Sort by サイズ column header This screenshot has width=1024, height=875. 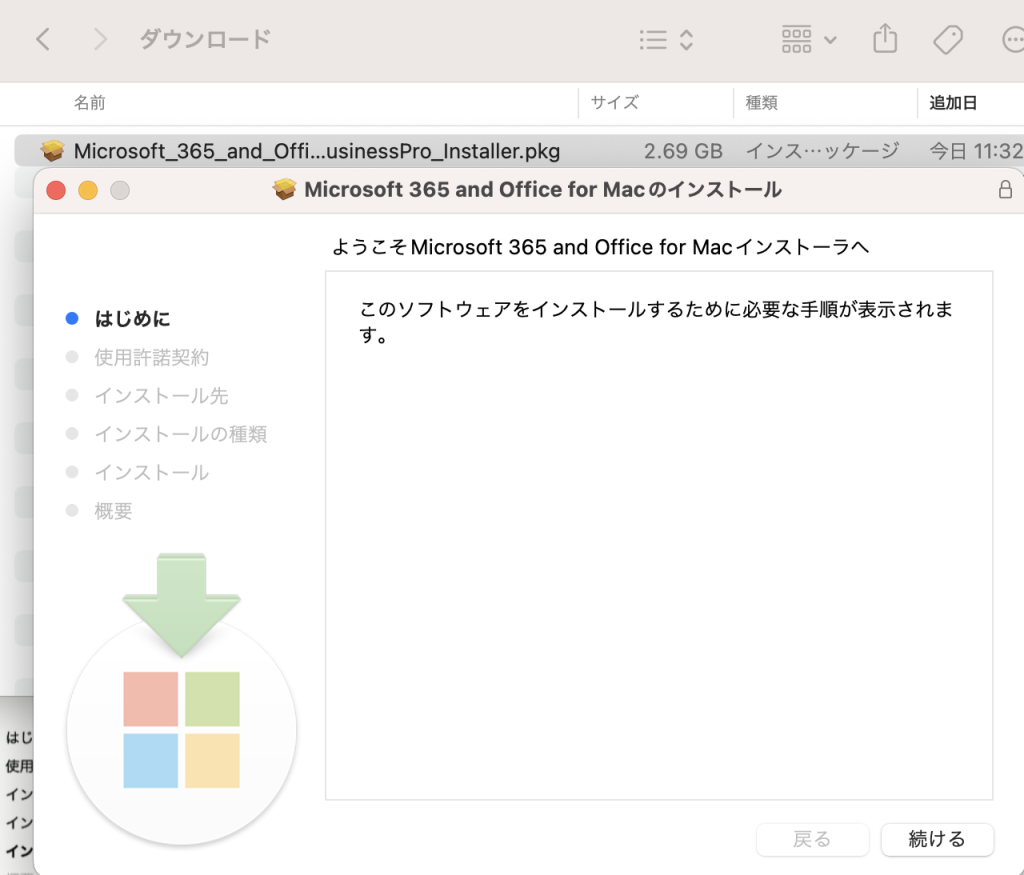coord(614,102)
